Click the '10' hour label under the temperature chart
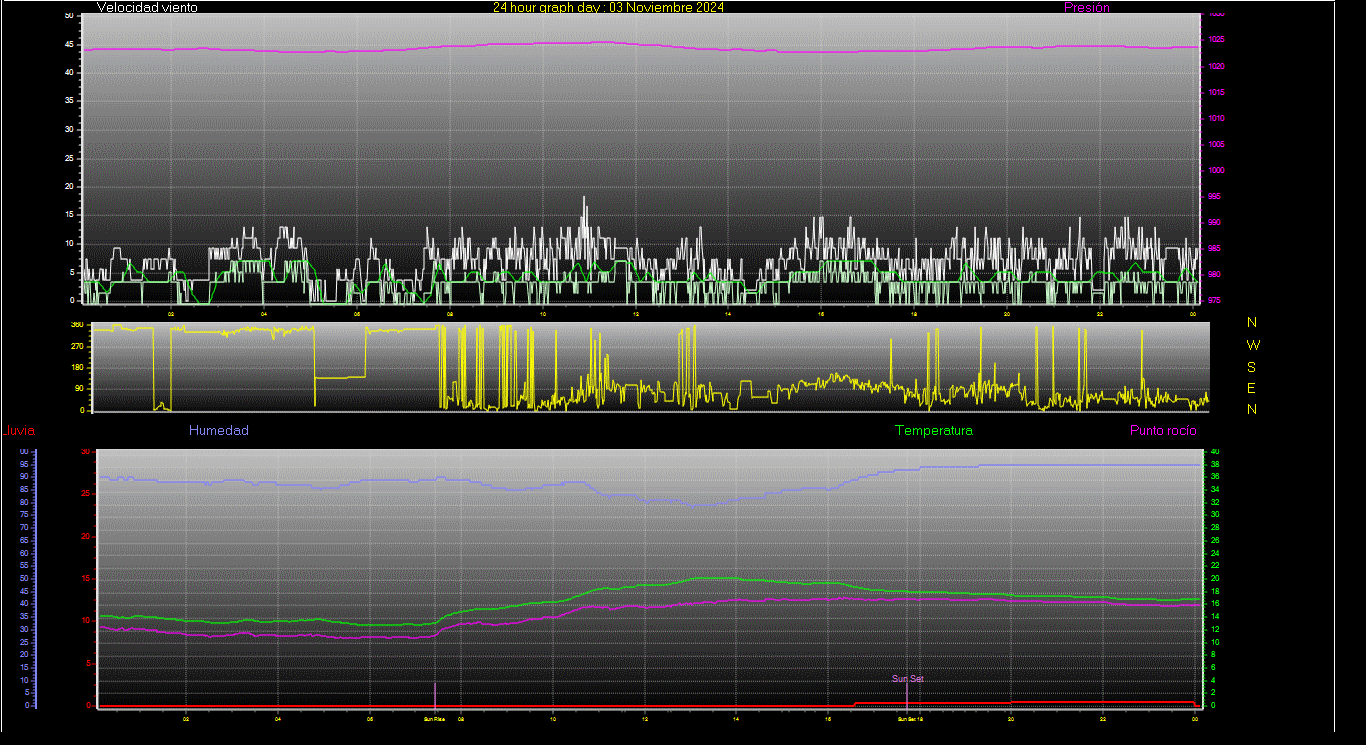The width and height of the screenshot is (1366, 745). (553, 718)
